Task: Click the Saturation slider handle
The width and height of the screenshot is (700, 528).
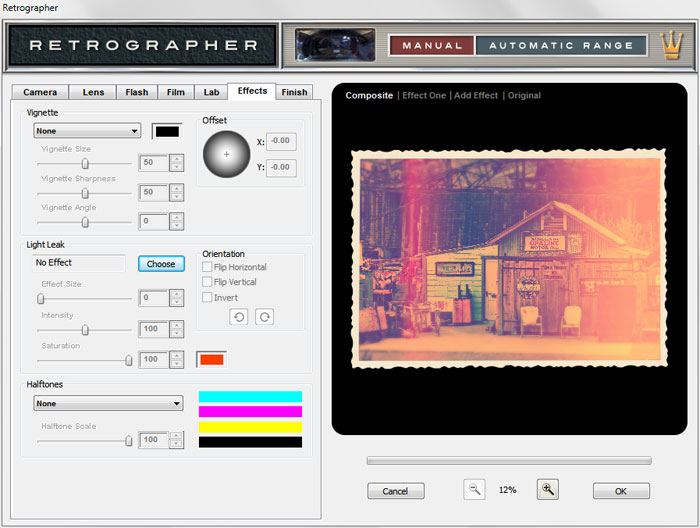Action: (x=129, y=360)
